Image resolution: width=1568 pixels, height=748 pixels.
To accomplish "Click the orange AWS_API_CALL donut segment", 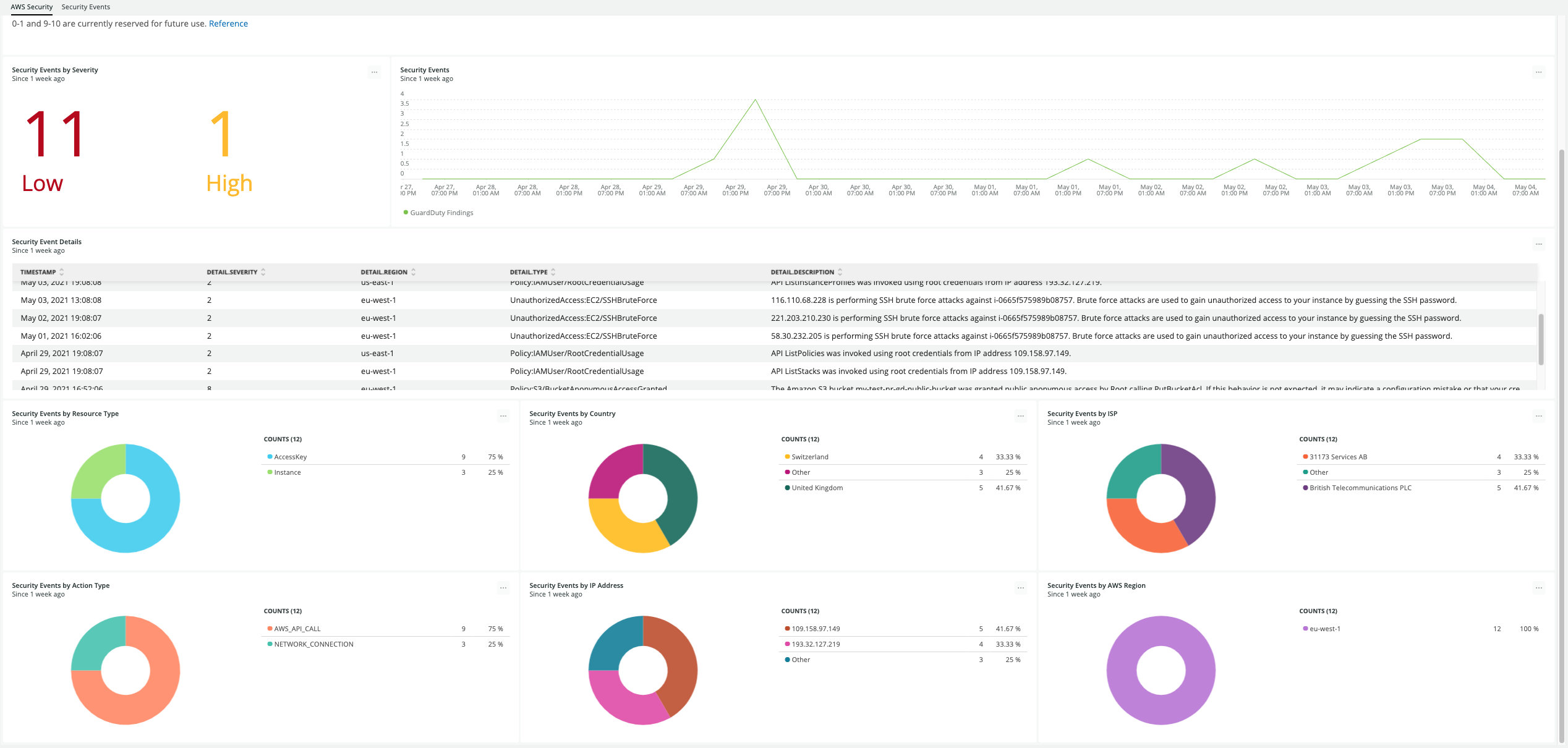I will click(x=155, y=697).
